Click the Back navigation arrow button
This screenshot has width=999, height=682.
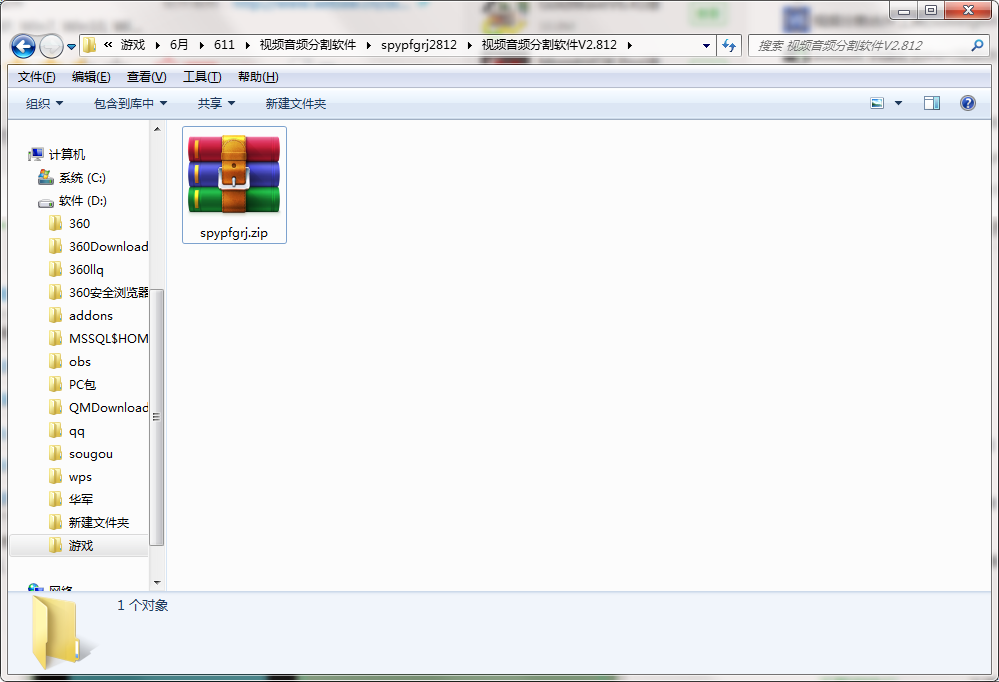point(24,46)
